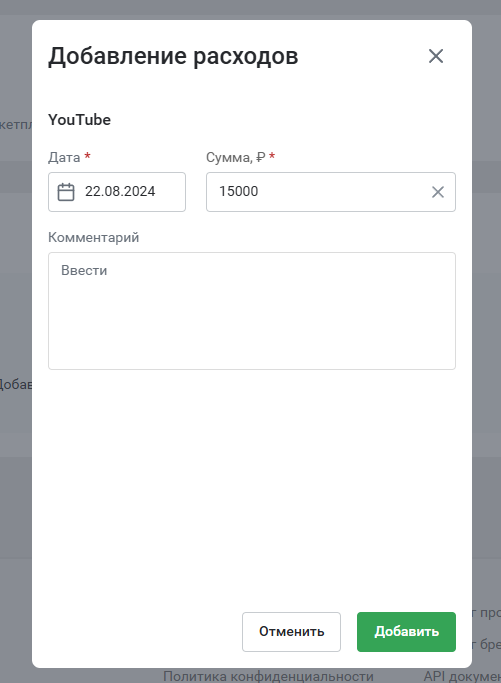This screenshot has width=501, height=683.
Task: Focus the date field showing 22.08.2024
Action: pyautogui.click(x=117, y=192)
